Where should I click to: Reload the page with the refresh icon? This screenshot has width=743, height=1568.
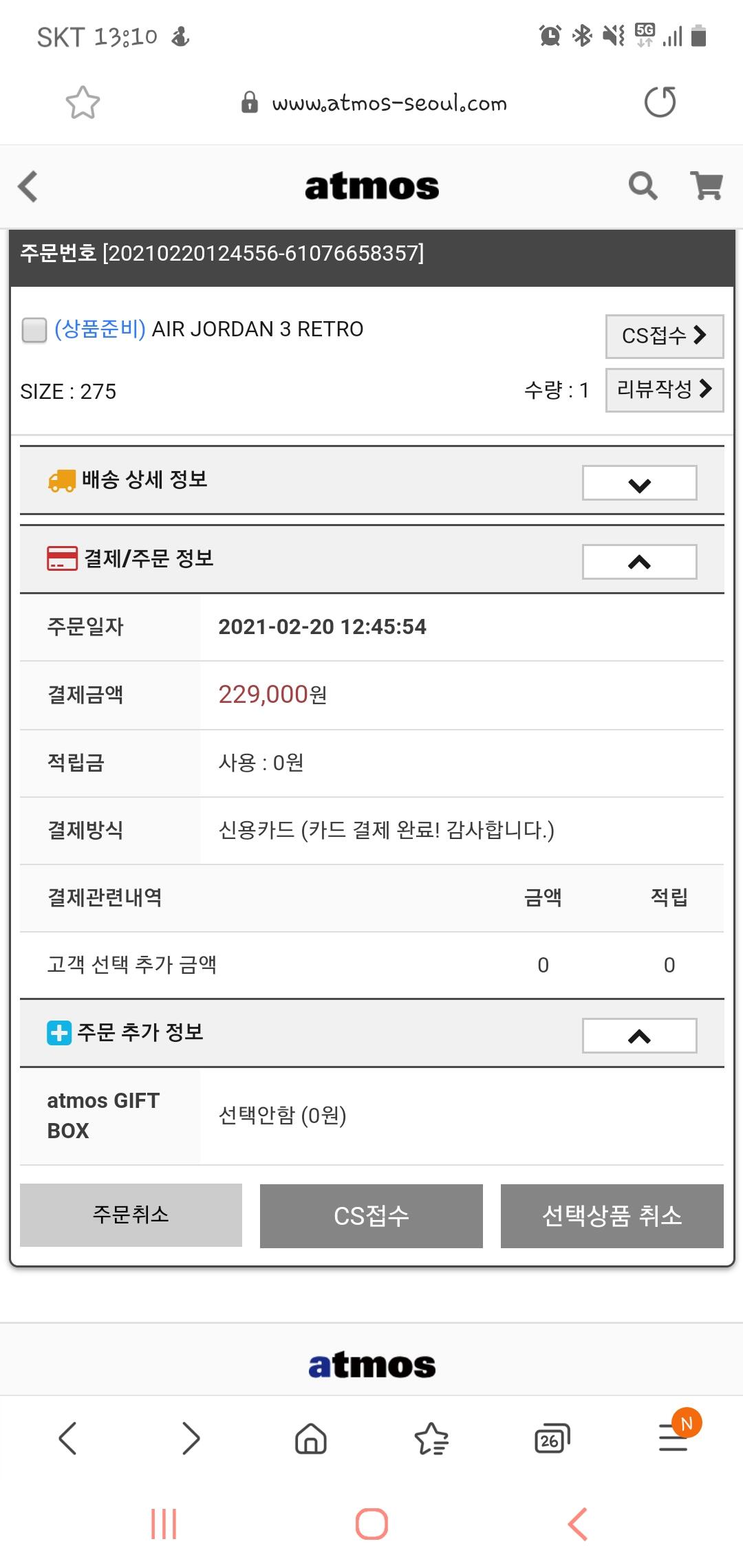[x=660, y=102]
